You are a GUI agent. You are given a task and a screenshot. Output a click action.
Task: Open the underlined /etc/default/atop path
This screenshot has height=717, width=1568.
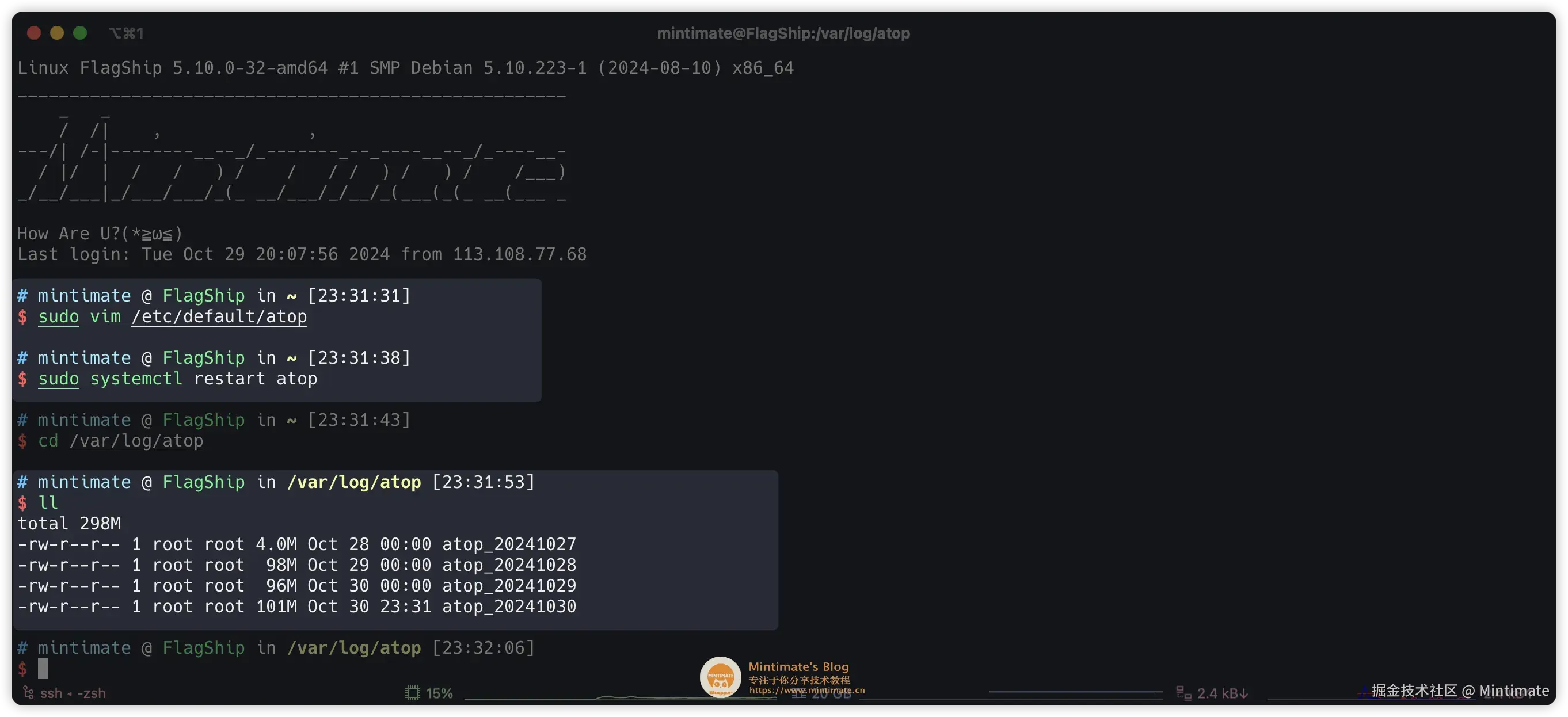[219, 316]
